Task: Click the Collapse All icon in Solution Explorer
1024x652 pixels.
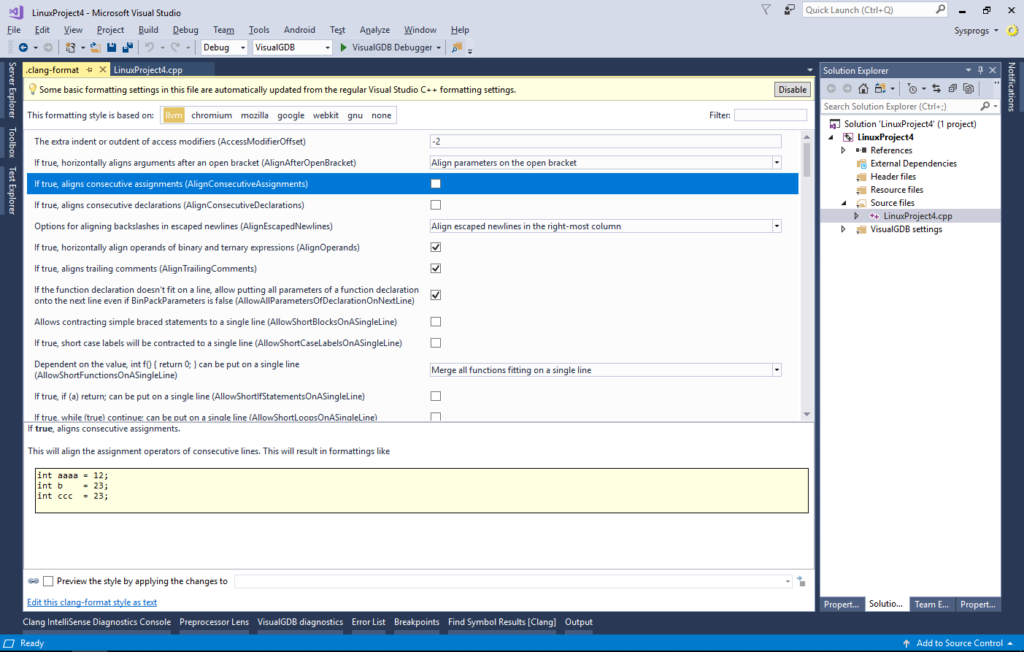Action: [951, 89]
